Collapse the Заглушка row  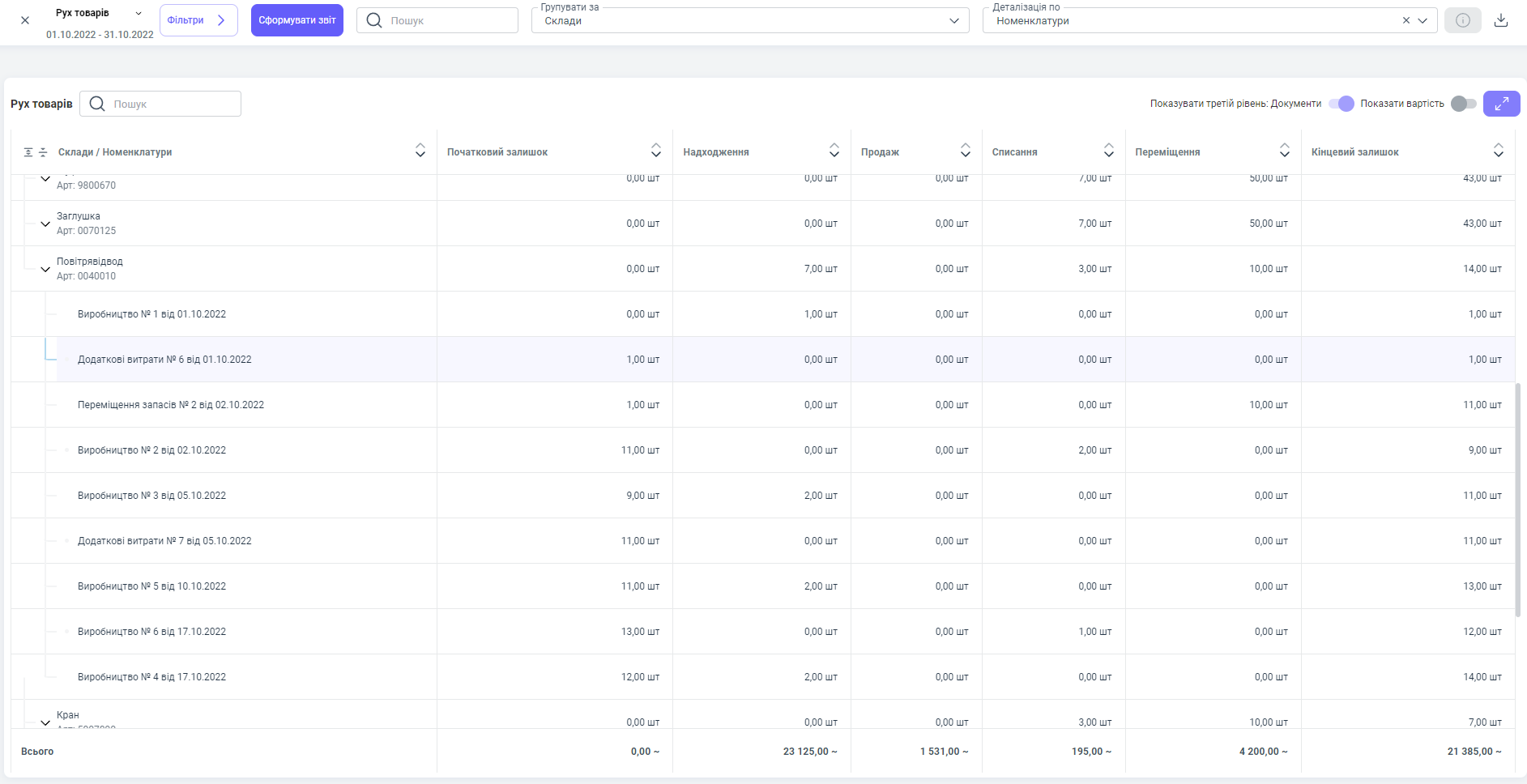tap(45, 224)
